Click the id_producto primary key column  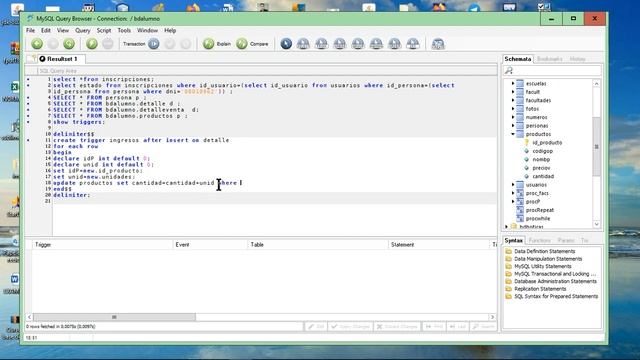547,142
